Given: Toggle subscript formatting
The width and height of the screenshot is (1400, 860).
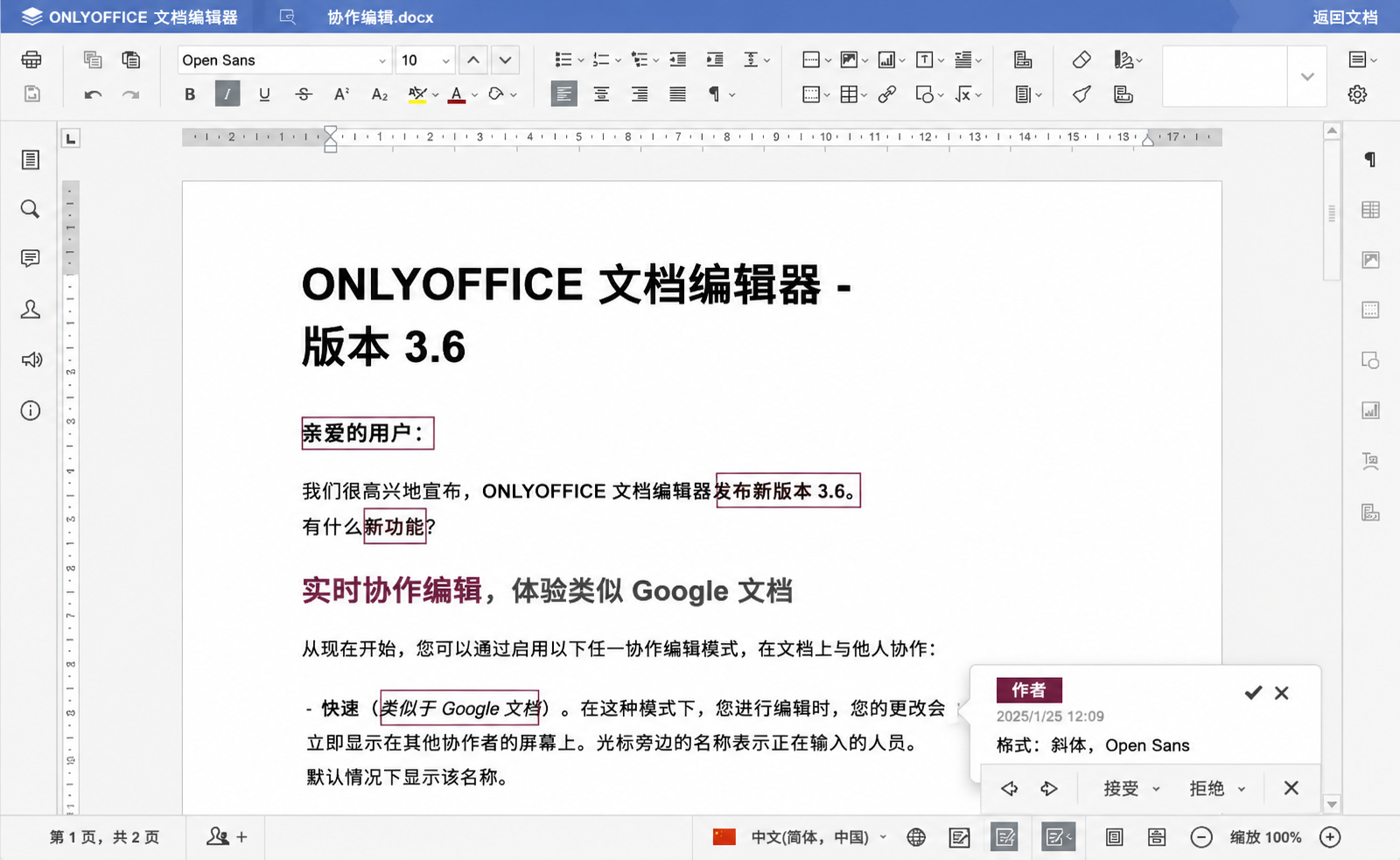Looking at the screenshot, I should point(380,94).
